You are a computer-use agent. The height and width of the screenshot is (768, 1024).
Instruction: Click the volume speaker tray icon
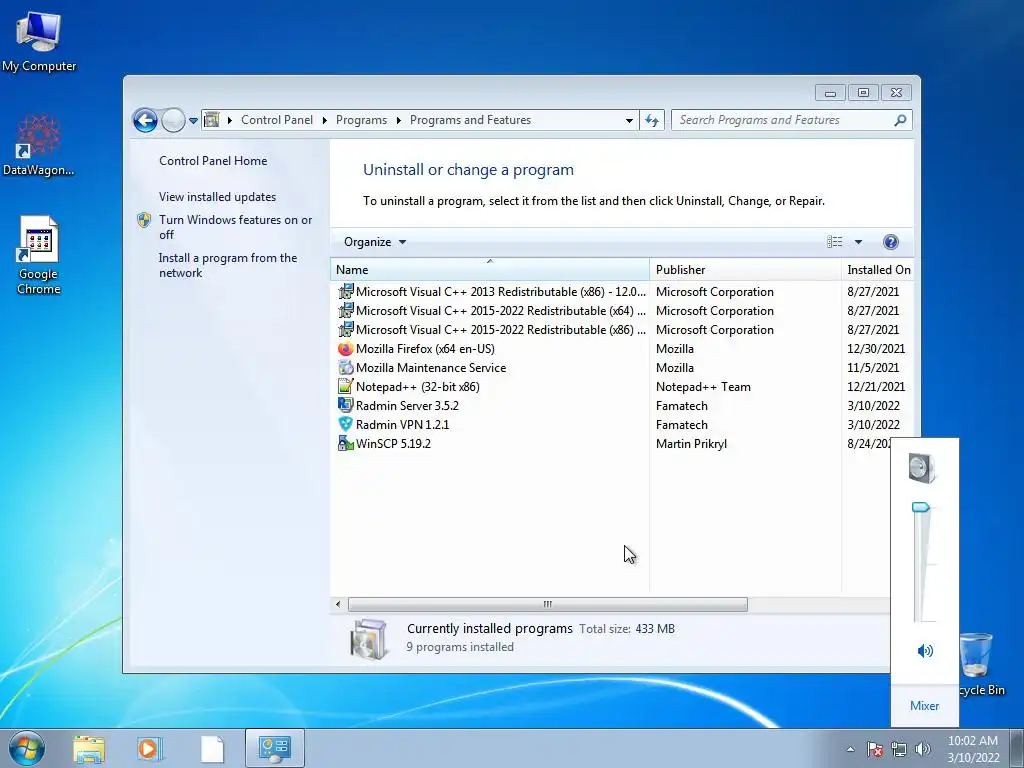[x=923, y=749]
